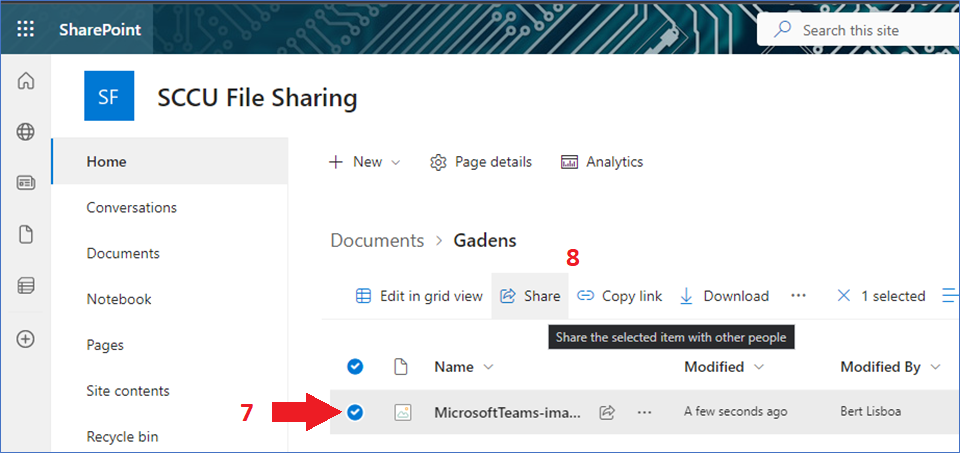Open the Home icon in left rail
This screenshot has height=453, width=960.
tap(26, 81)
